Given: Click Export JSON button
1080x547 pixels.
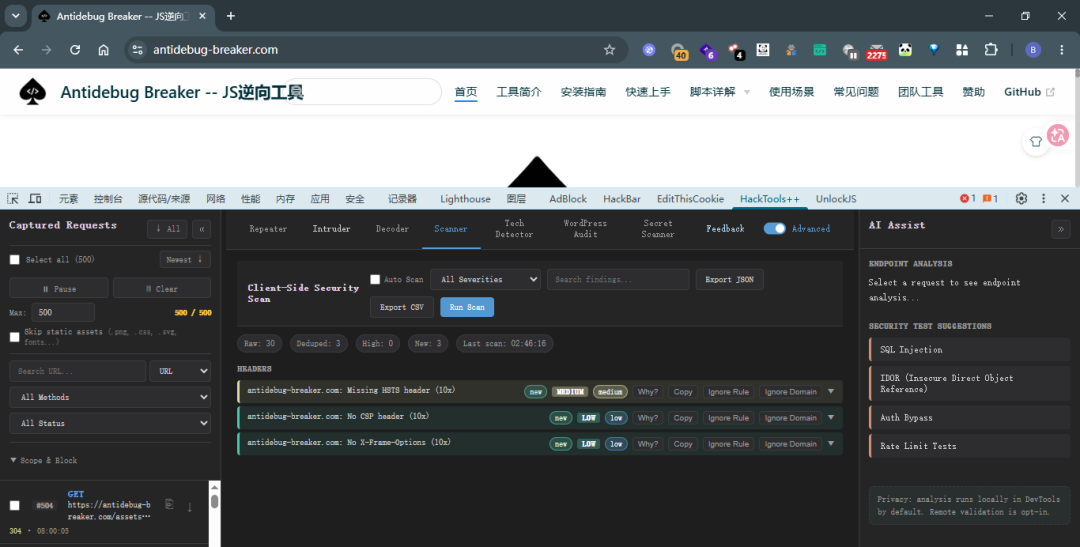Looking at the screenshot, I should tap(729, 279).
